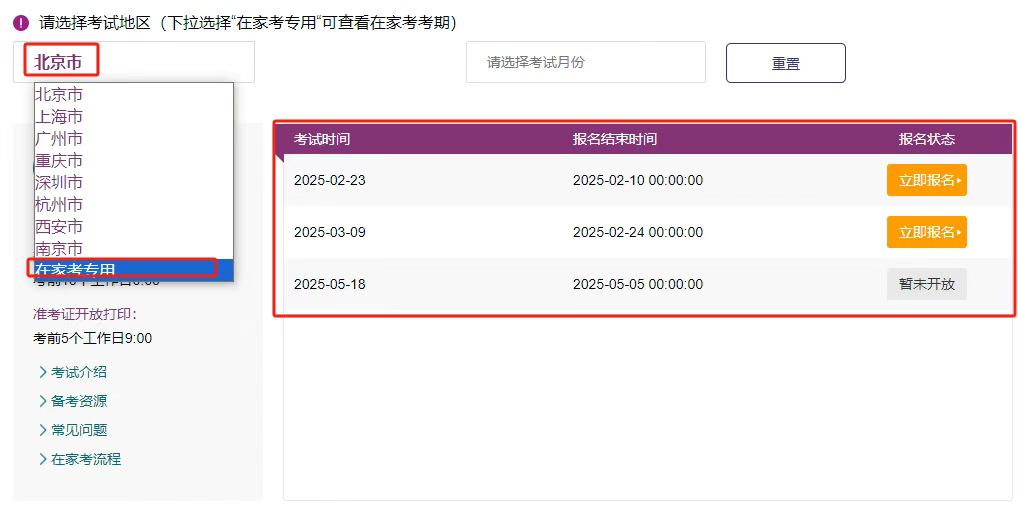The height and width of the screenshot is (505, 1018).
Task: Click the purple exclamation info icon
Action: click(21, 22)
